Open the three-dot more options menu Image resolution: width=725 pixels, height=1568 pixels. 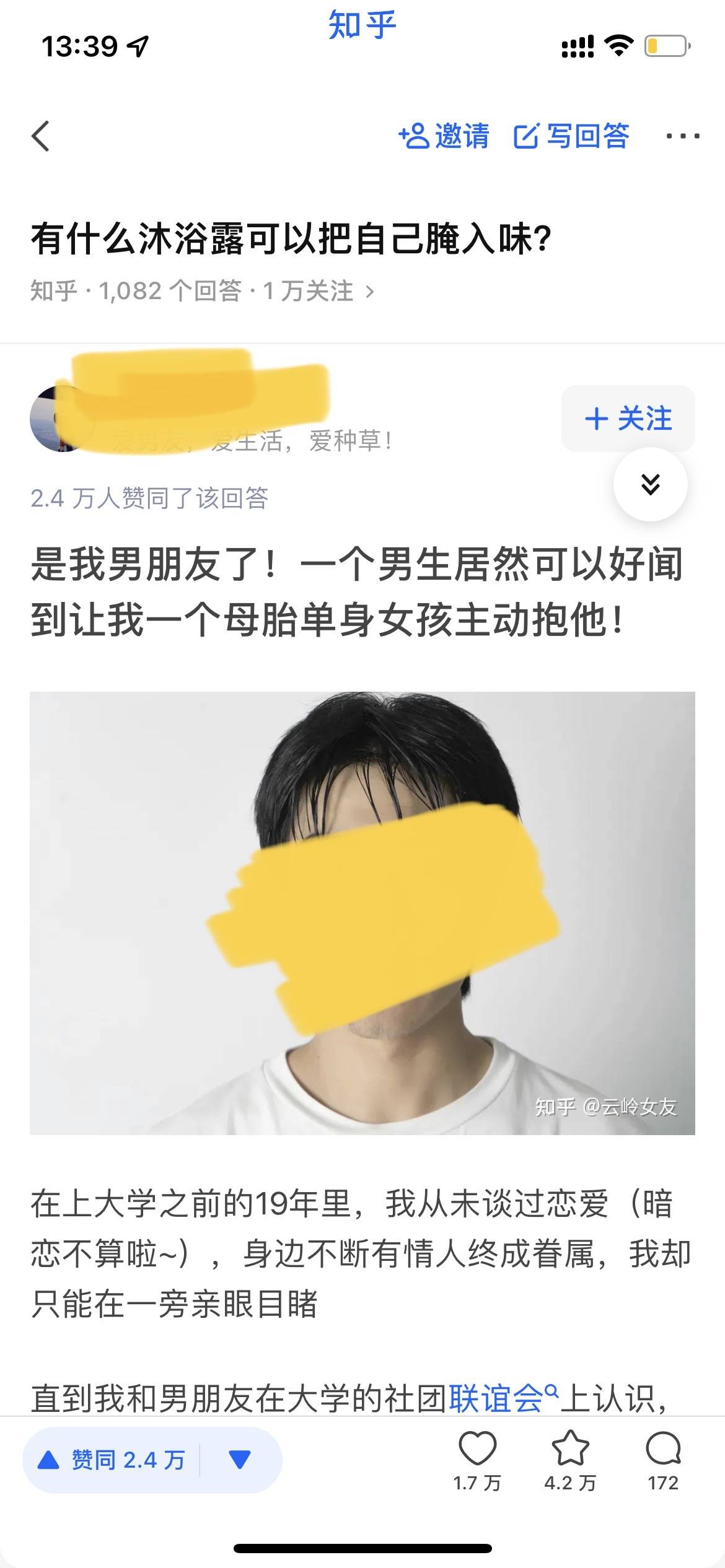(x=683, y=136)
